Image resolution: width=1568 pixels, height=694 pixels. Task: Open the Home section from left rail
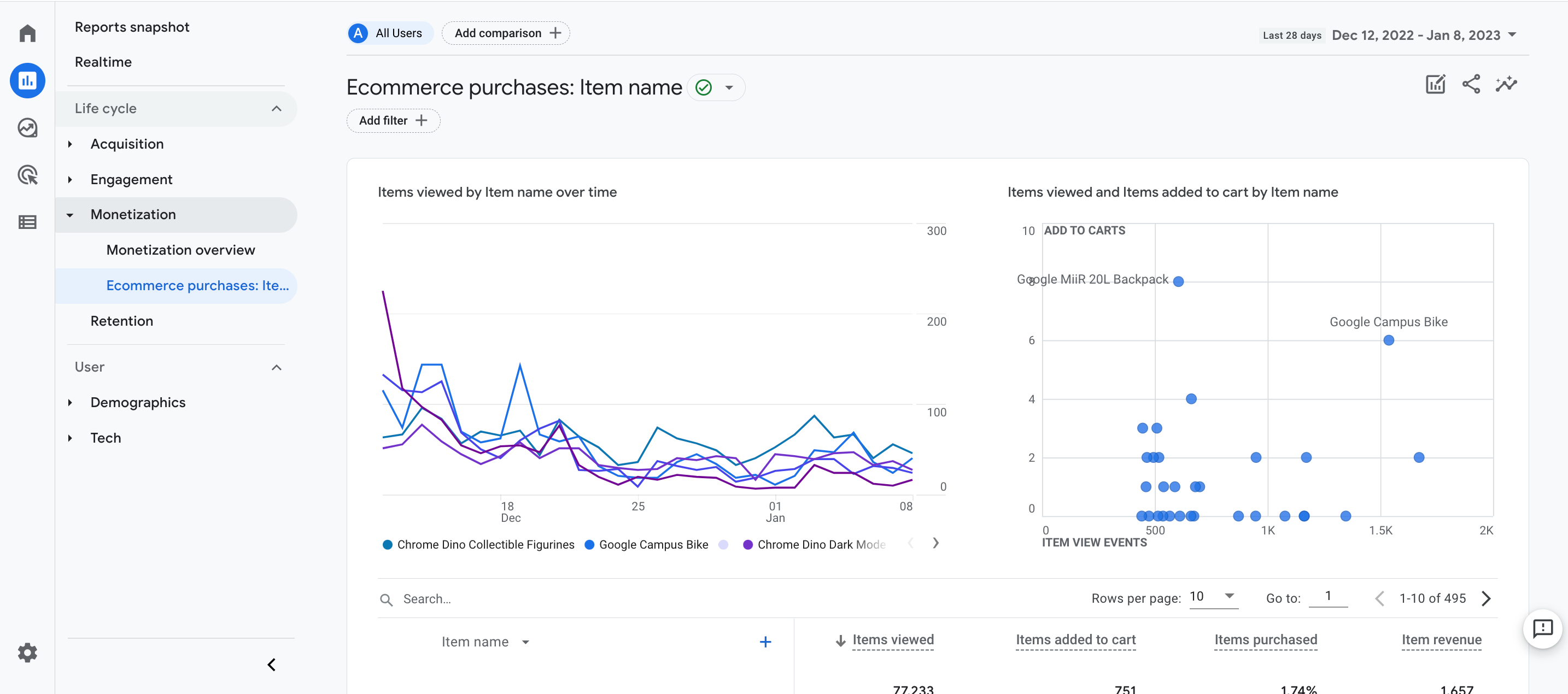pos(27,33)
